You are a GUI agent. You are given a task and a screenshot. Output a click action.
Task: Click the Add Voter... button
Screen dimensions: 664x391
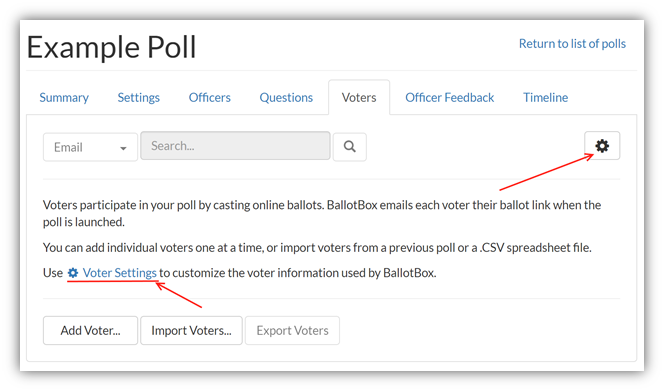point(90,330)
